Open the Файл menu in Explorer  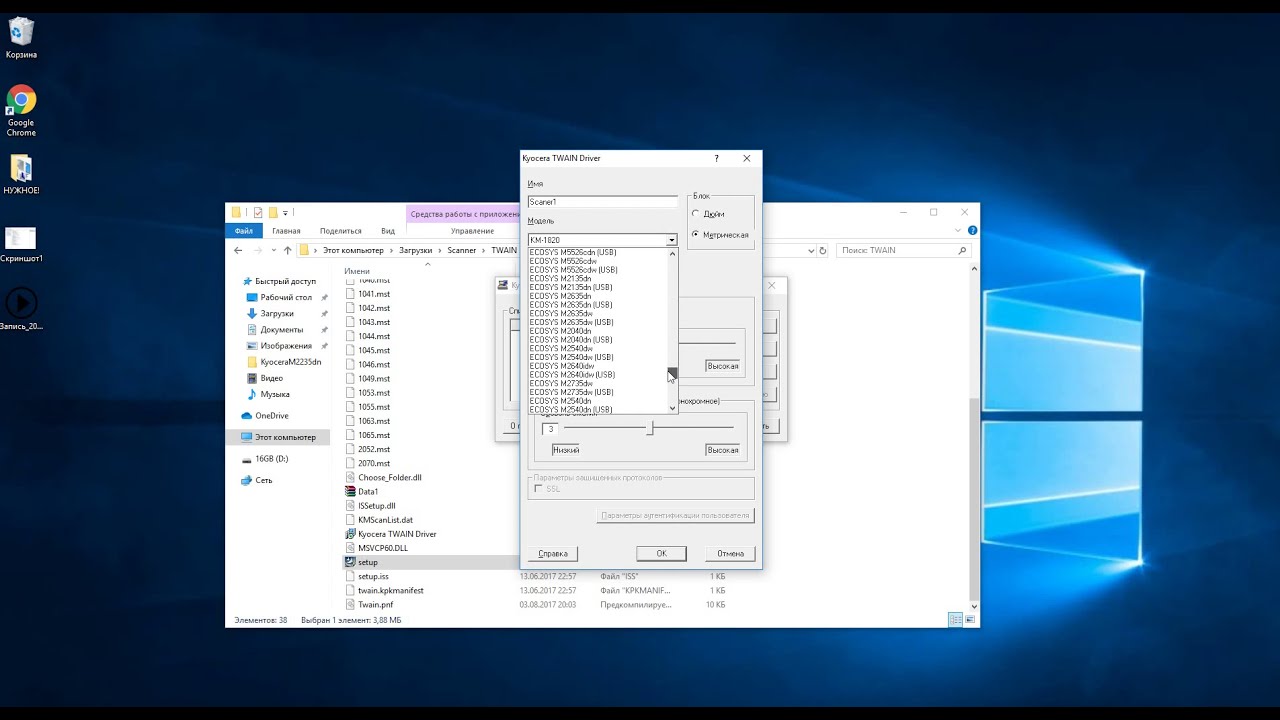pos(244,231)
